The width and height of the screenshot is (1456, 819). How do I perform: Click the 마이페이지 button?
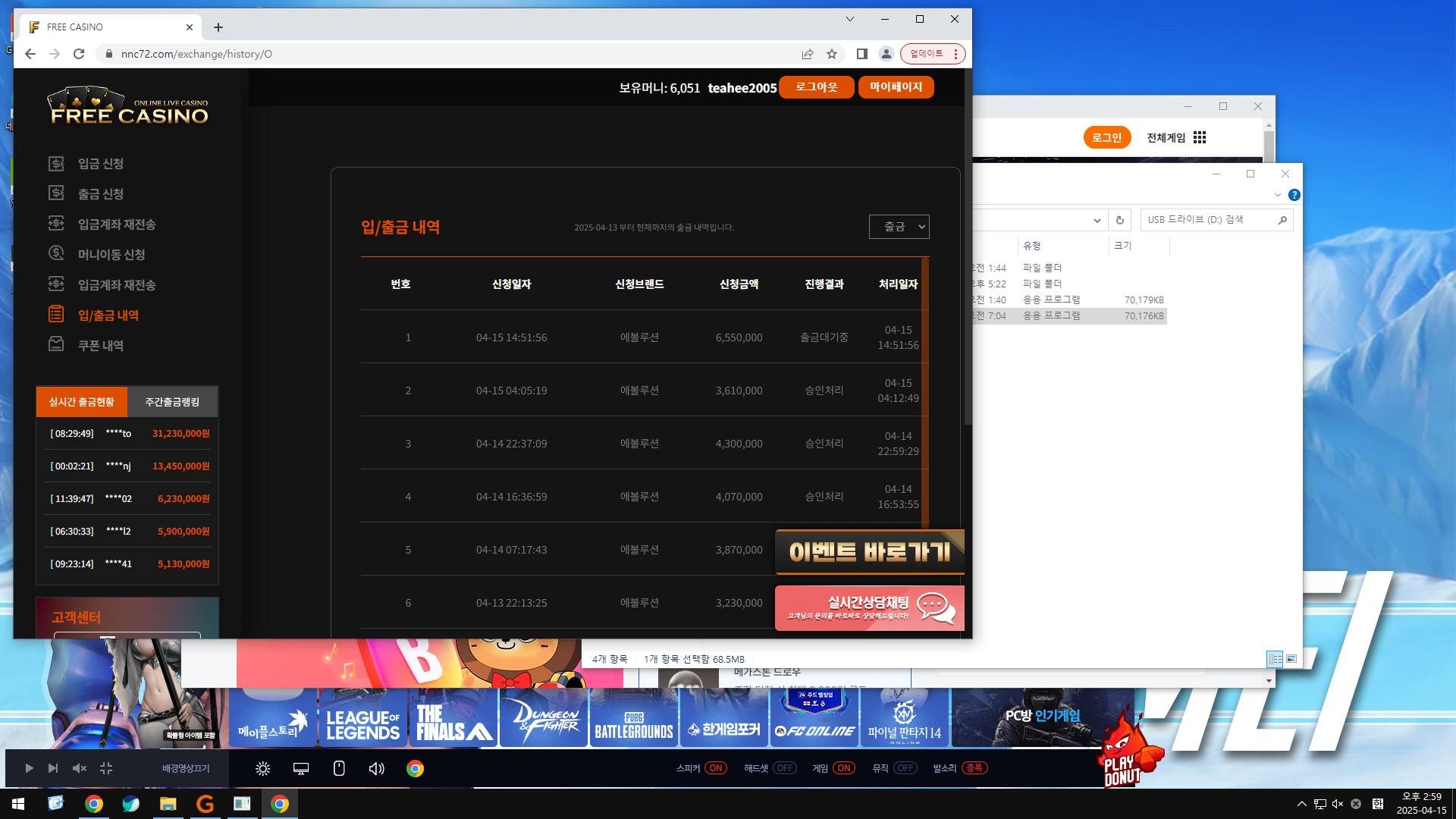click(896, 87)
